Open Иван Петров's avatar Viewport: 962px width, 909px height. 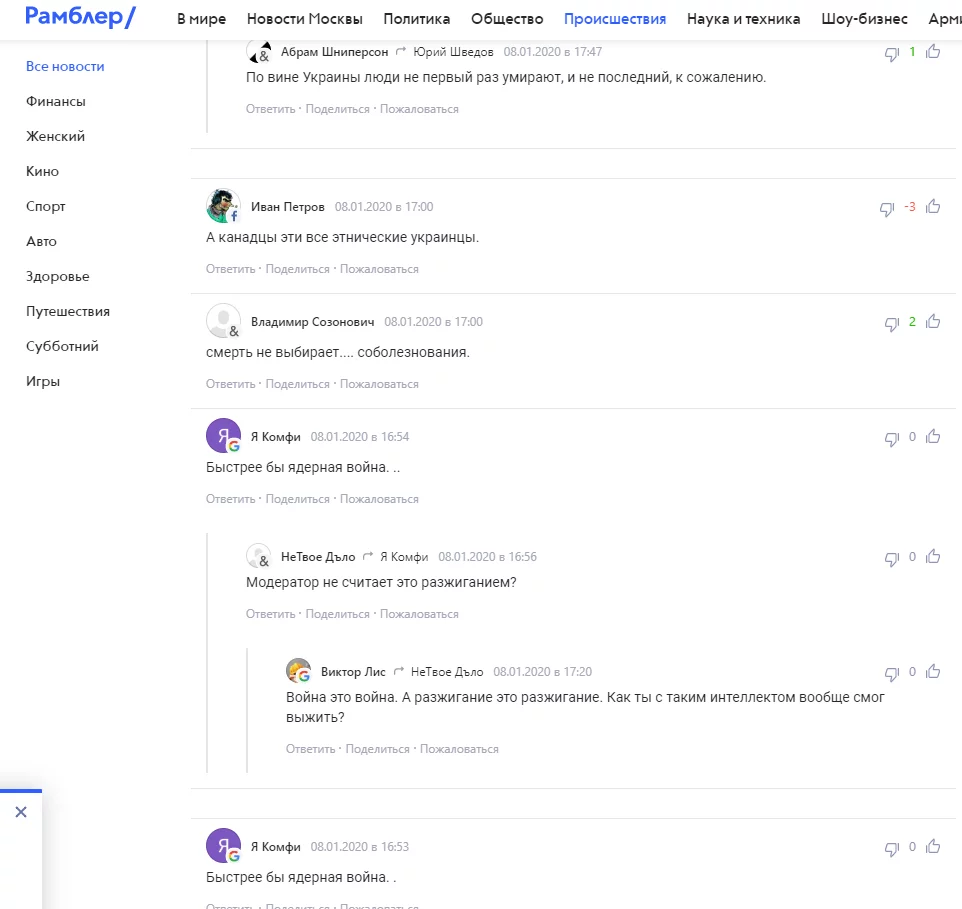point(223,206)
